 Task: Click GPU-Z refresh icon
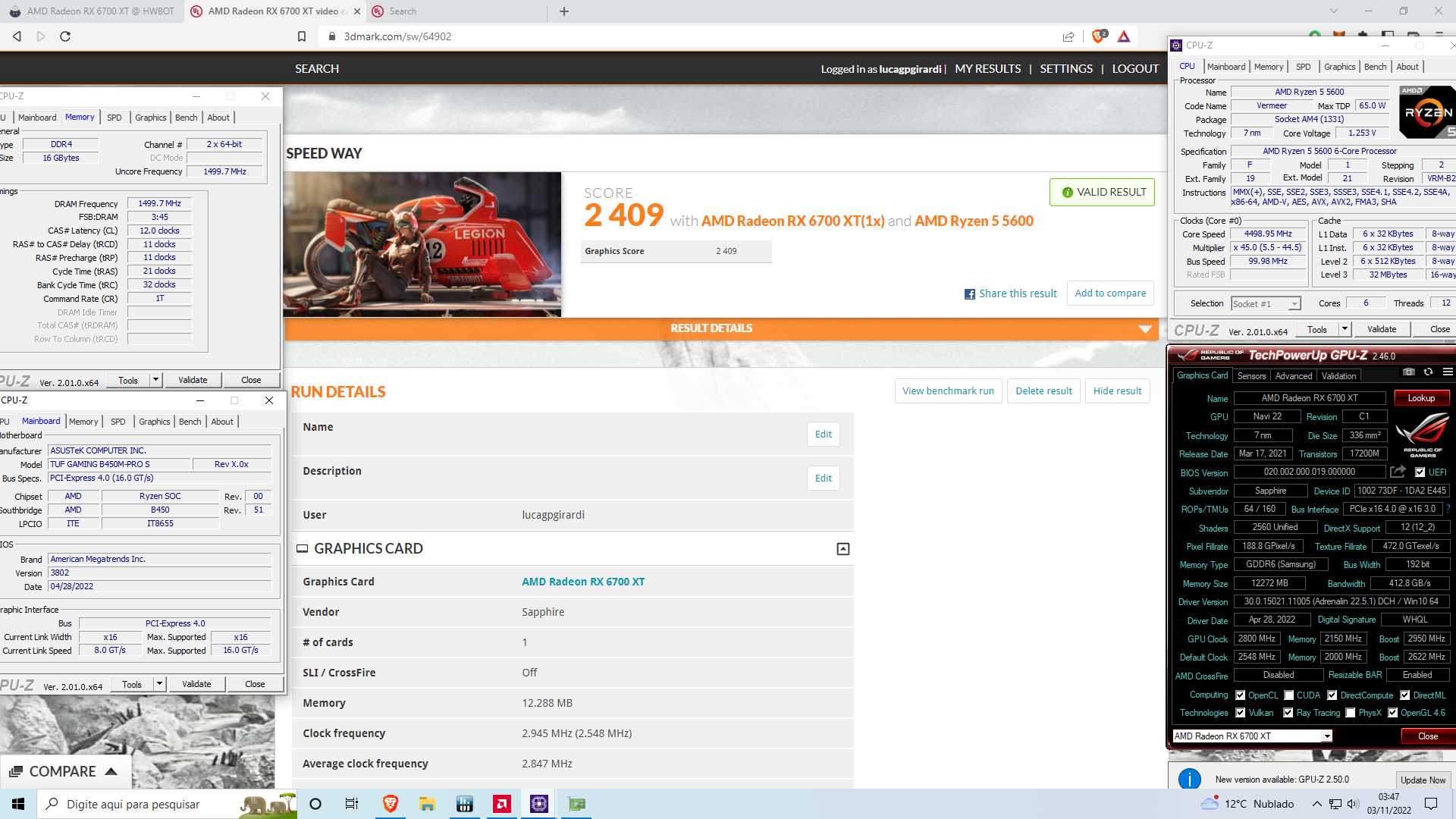click(1428, 372)
